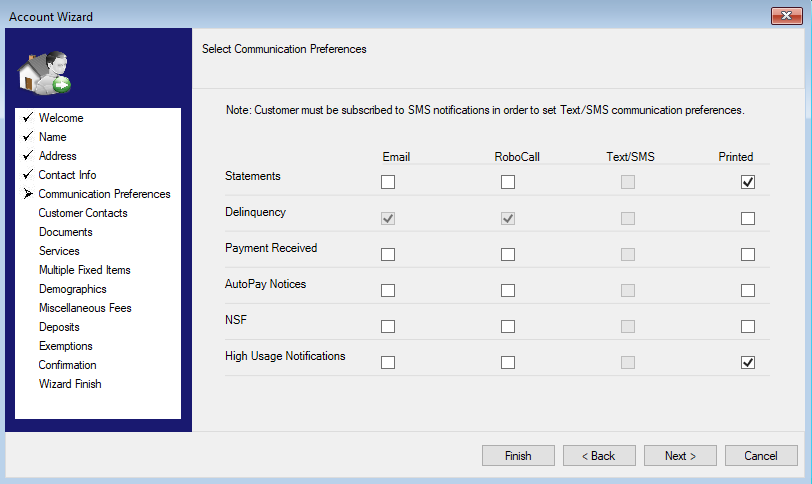This screenshot has width=812, height=484.
Task: Click Finish to complete the wizard
Action: coord(518,456)
